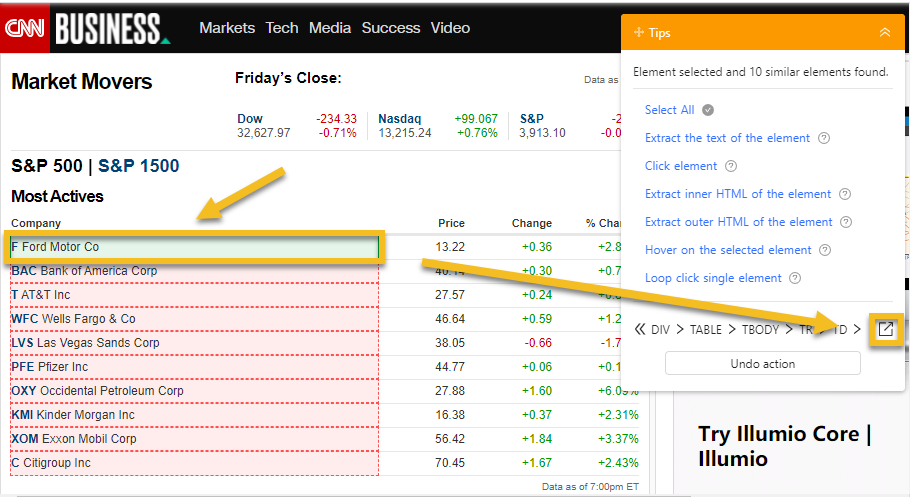Screen dimensions: 910x497
Task: Click Extract the text of the element
Action: coord(727,138)
